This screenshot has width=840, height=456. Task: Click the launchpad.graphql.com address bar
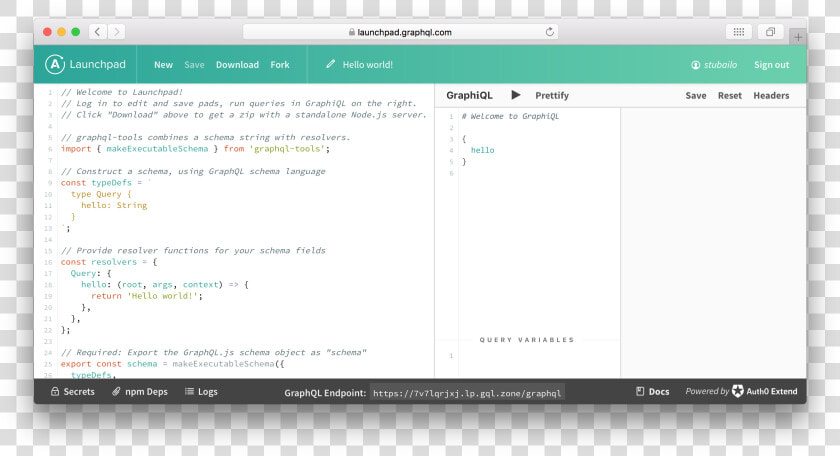(x=400, y=32)
